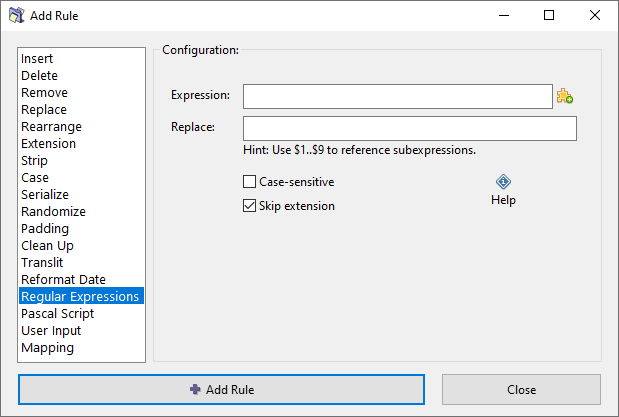Select the Pascal Script rule
Viewport: 619px width, 417px height.
(58, 314)
